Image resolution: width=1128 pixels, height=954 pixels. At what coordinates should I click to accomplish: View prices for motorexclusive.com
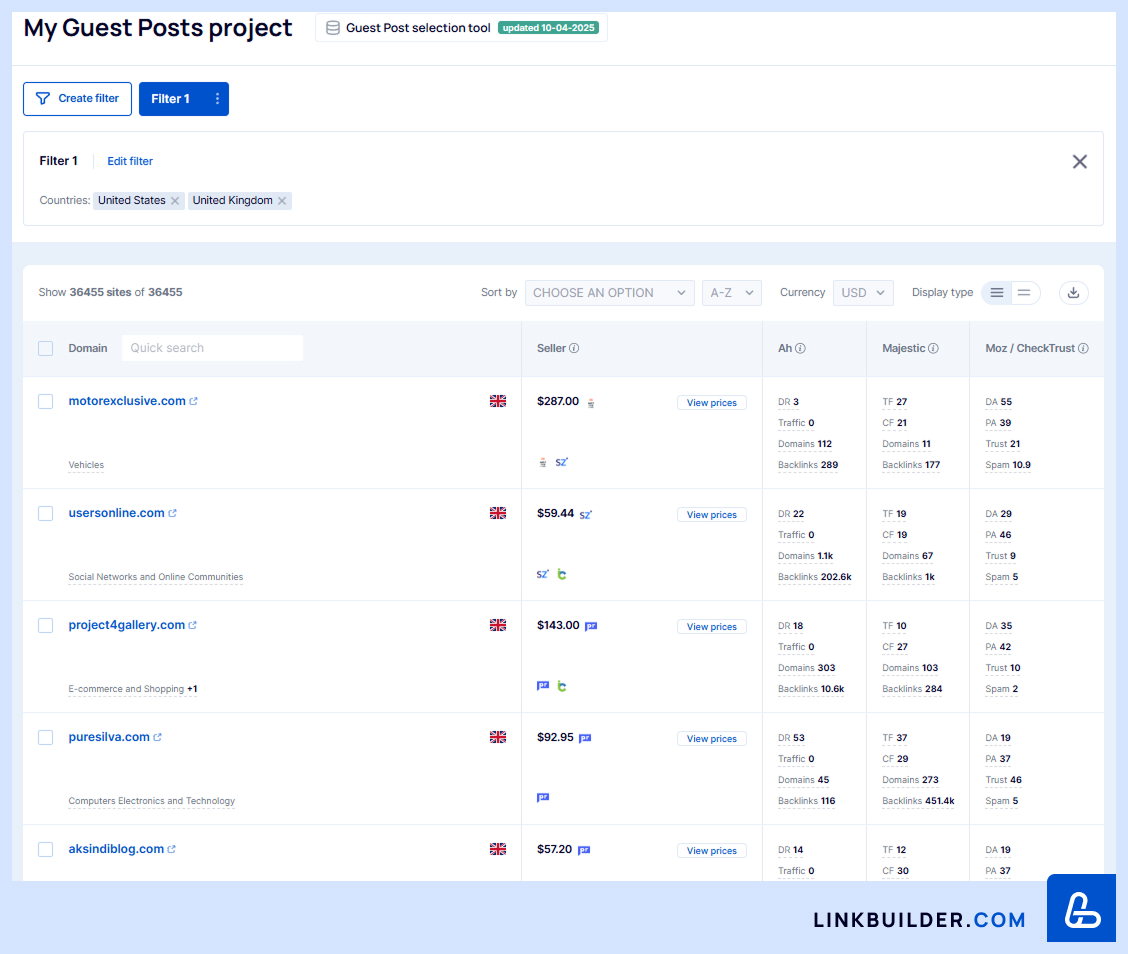point(711,403)
